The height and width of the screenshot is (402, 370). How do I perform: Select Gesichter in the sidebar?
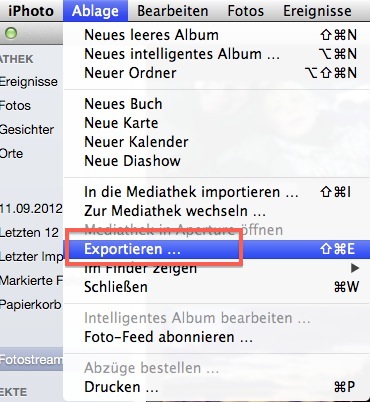[x=27, y=129]
